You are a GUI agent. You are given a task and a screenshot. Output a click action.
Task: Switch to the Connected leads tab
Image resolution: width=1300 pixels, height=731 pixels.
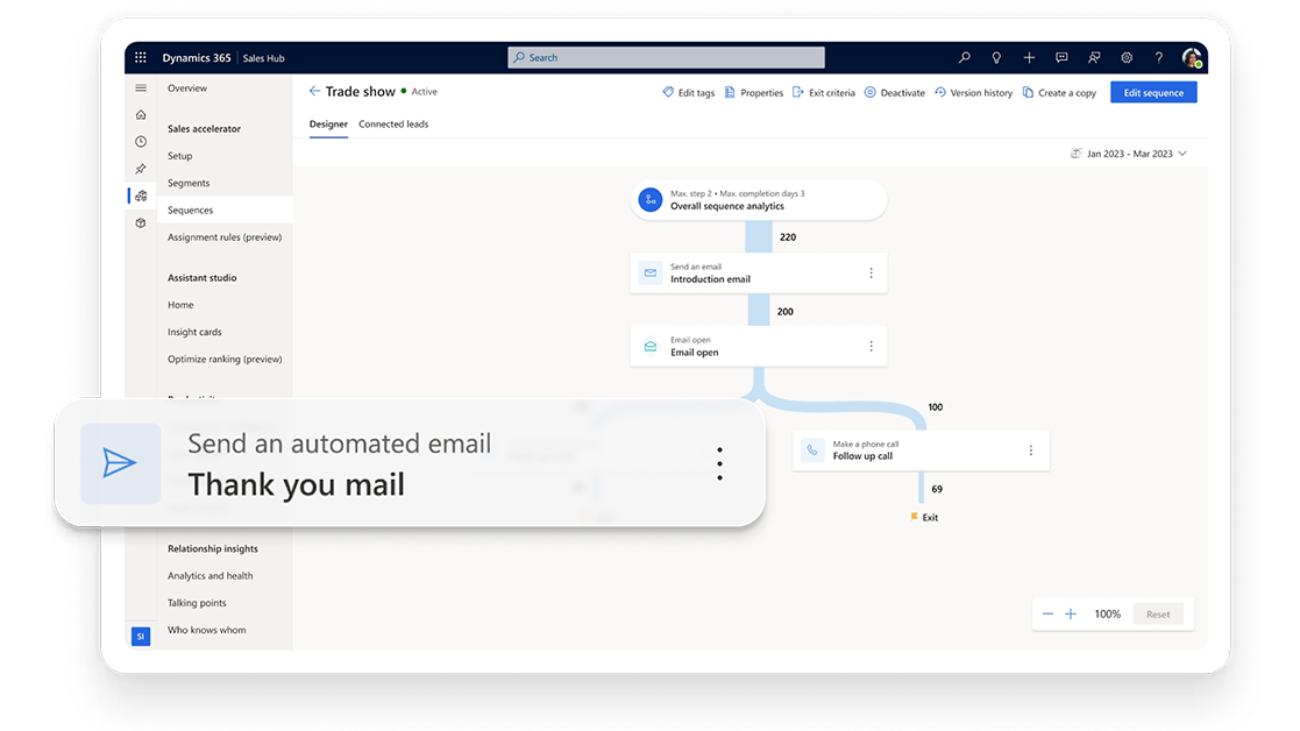click(393, 124)
